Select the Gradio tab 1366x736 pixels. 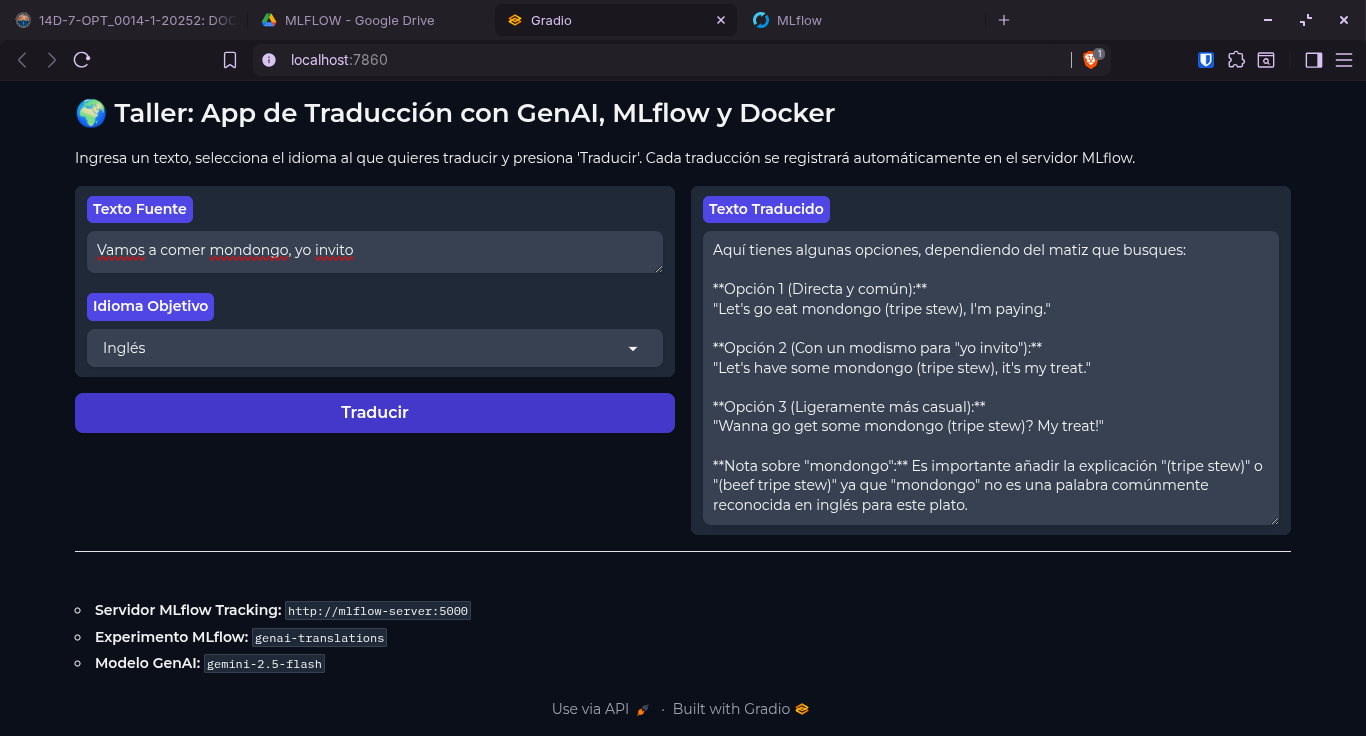(615, 20)
